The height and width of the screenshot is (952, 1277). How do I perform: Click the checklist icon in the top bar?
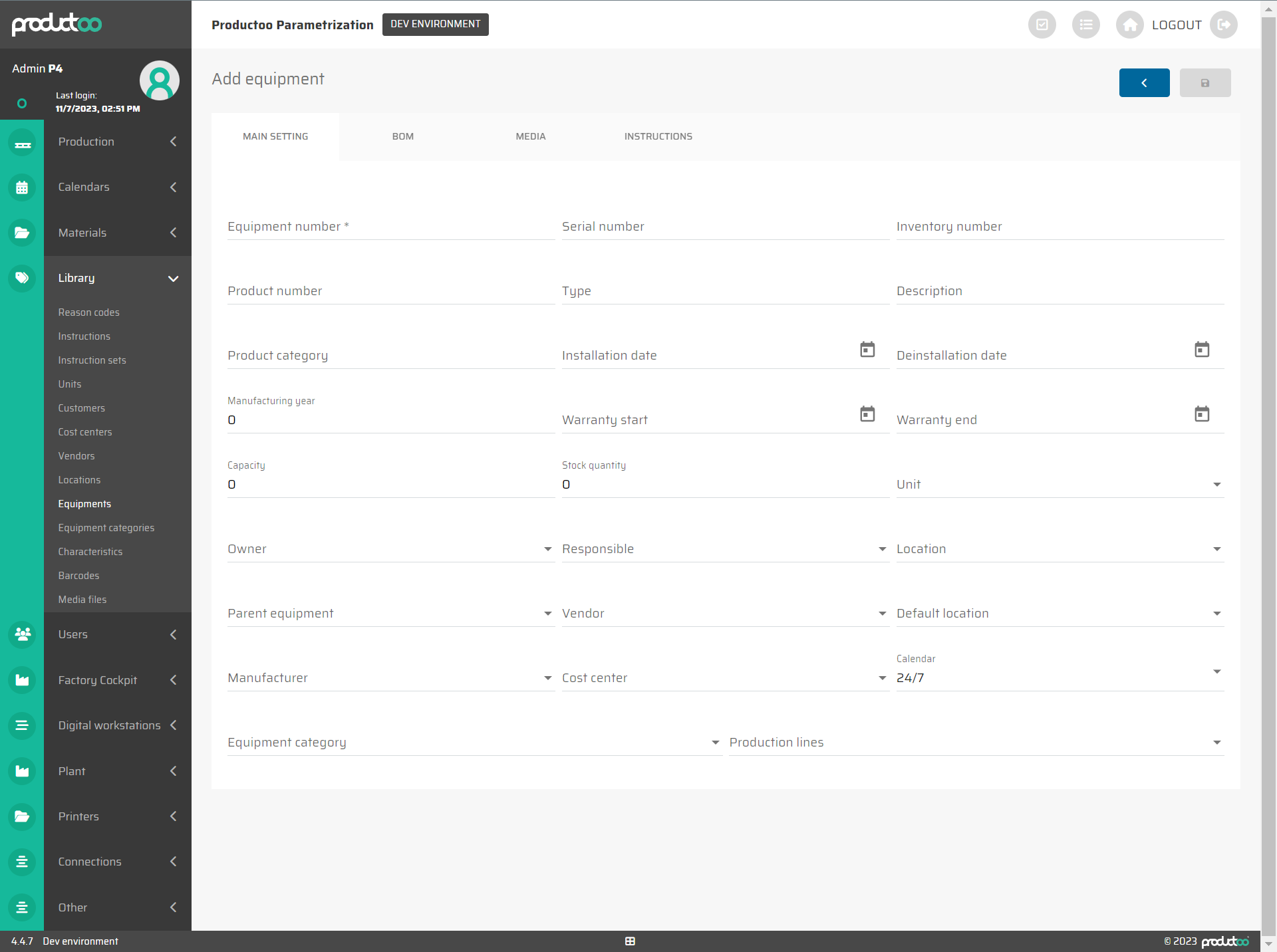(x=1042, y=25)
